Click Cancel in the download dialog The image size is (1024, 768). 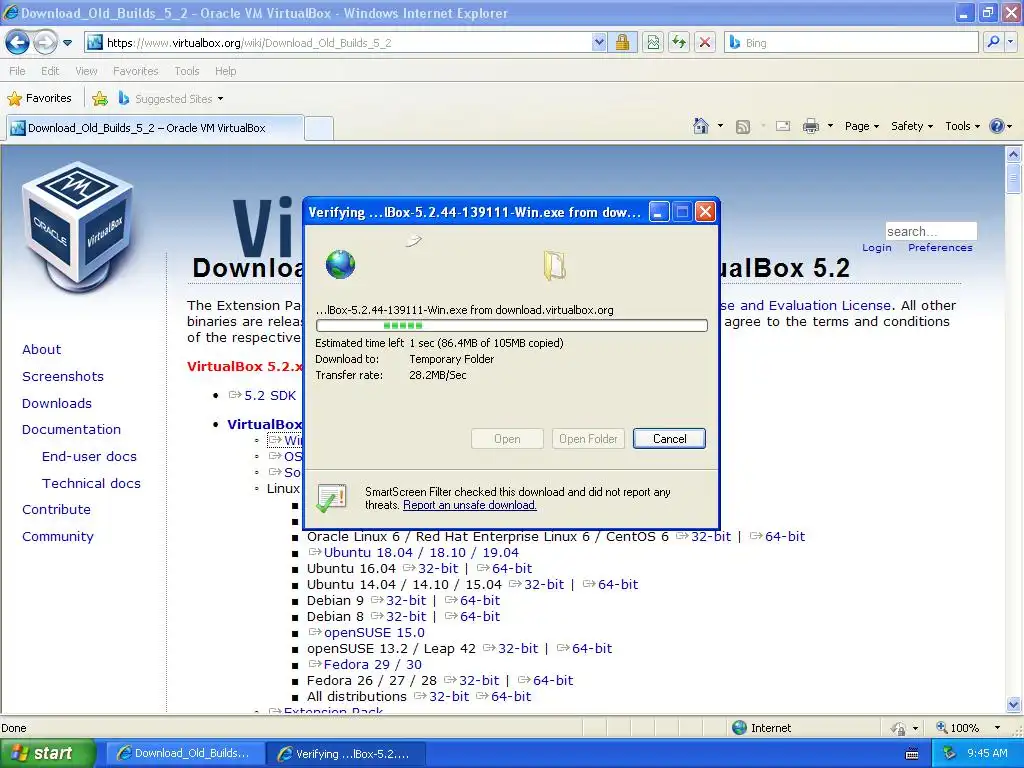click(x=669, y=439)
